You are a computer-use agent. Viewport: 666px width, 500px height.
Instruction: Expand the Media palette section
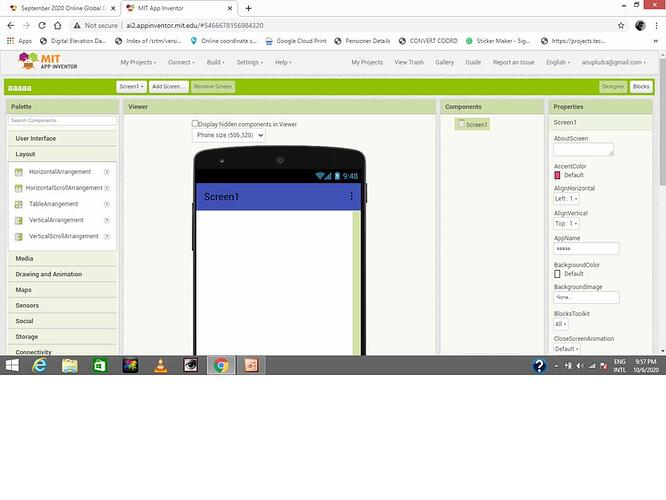point(62,259)
